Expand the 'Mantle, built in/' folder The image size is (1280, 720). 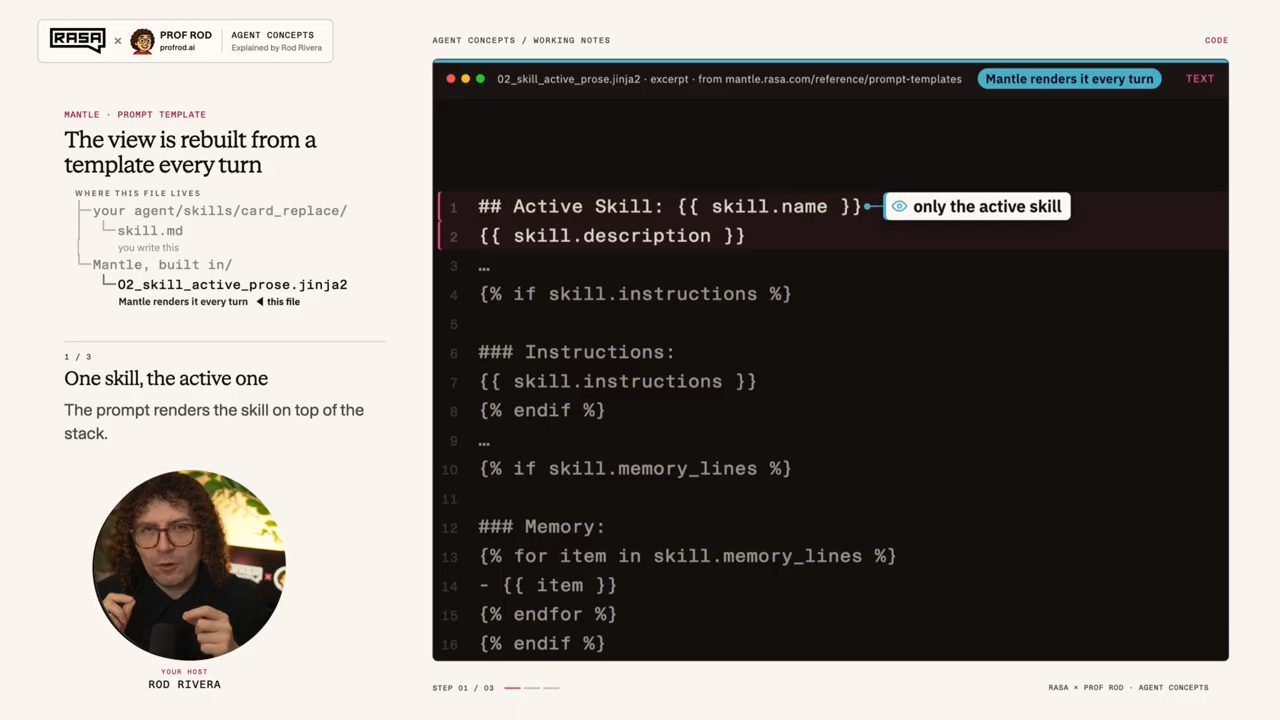(162, 265)
